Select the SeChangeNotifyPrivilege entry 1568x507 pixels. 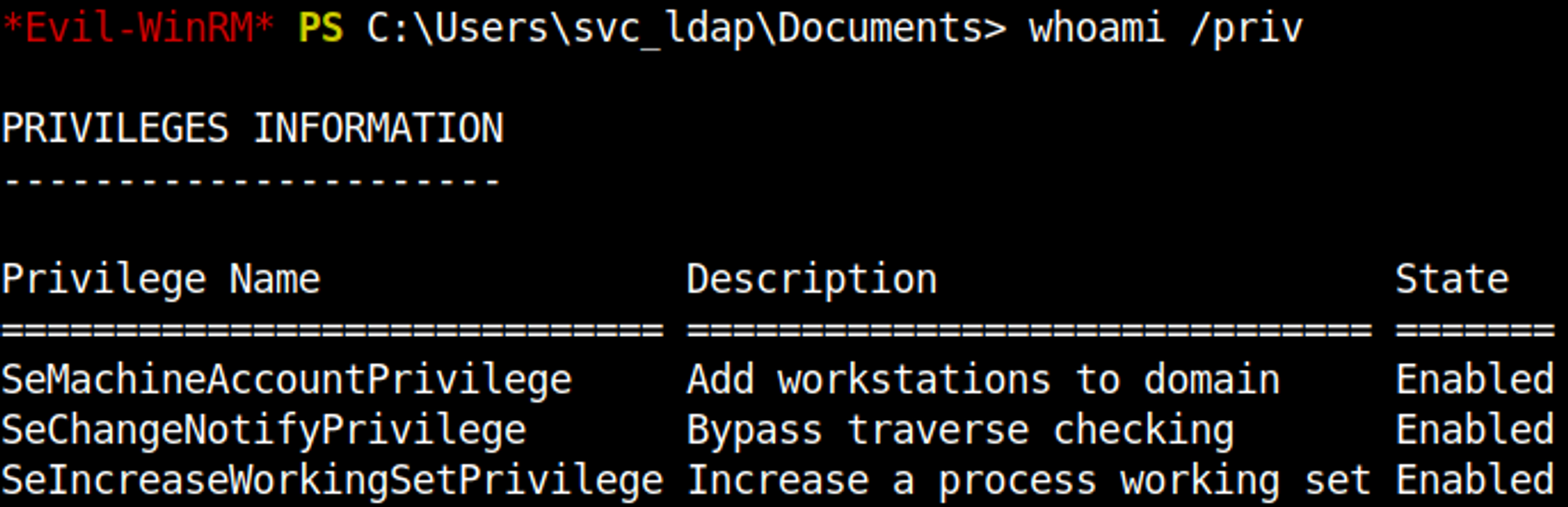click(264, 430)
